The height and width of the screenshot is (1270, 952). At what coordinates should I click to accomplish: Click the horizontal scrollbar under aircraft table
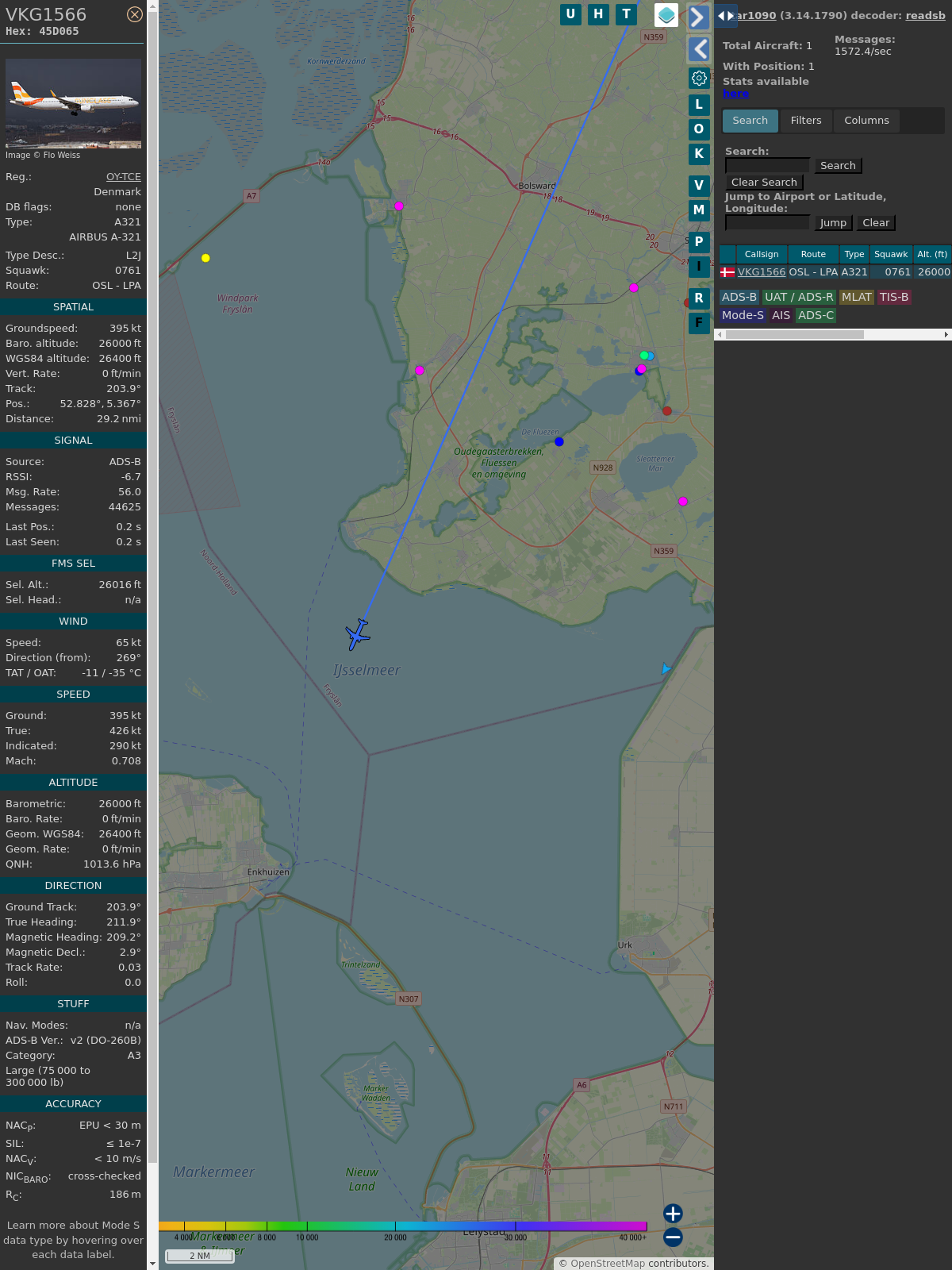[x=795, y=335]
